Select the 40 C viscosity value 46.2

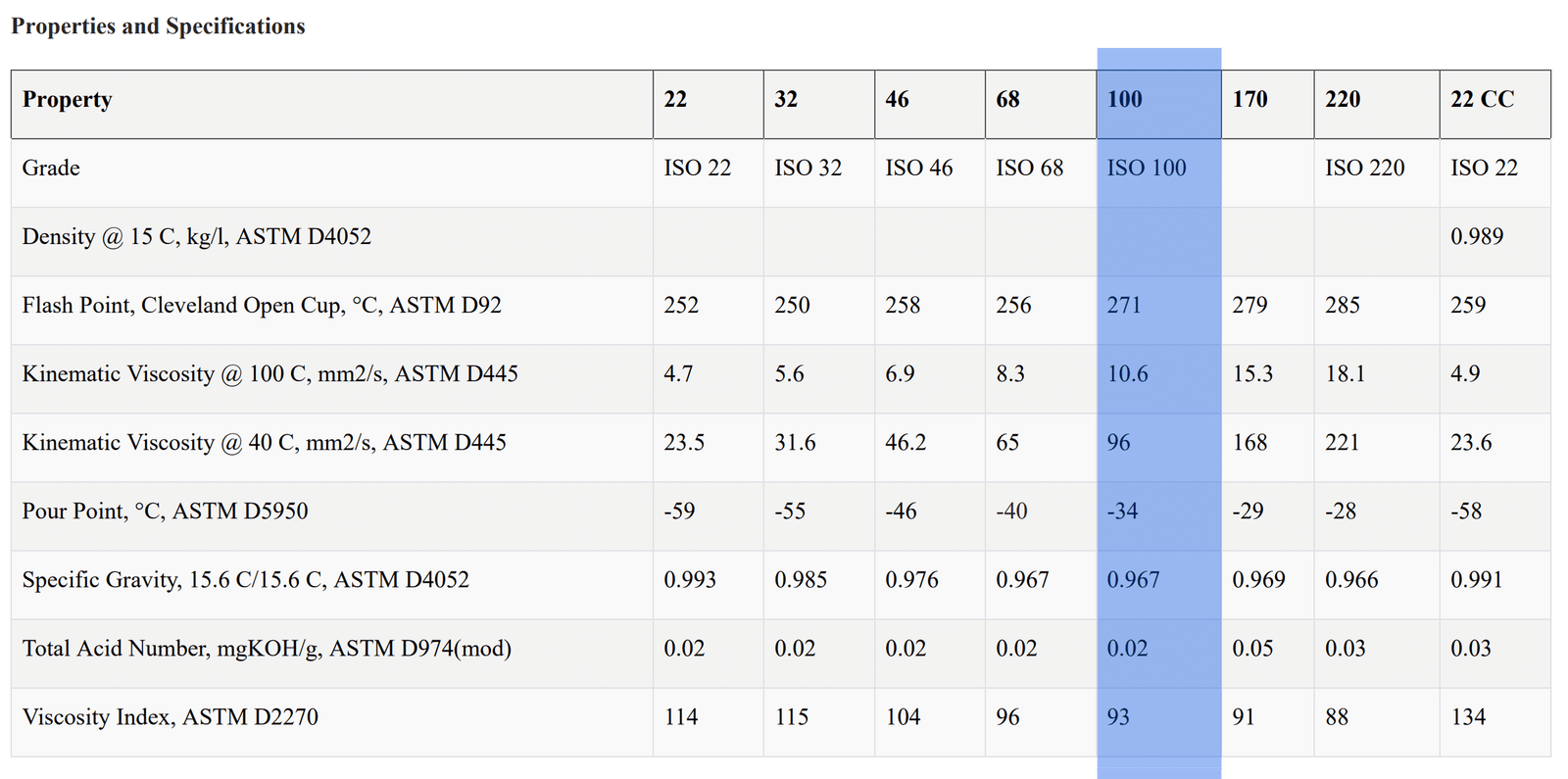point(906,442)
